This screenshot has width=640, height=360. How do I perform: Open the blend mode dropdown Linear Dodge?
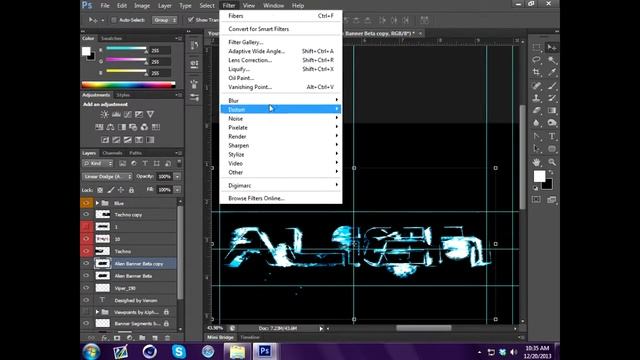click(108, 177)
